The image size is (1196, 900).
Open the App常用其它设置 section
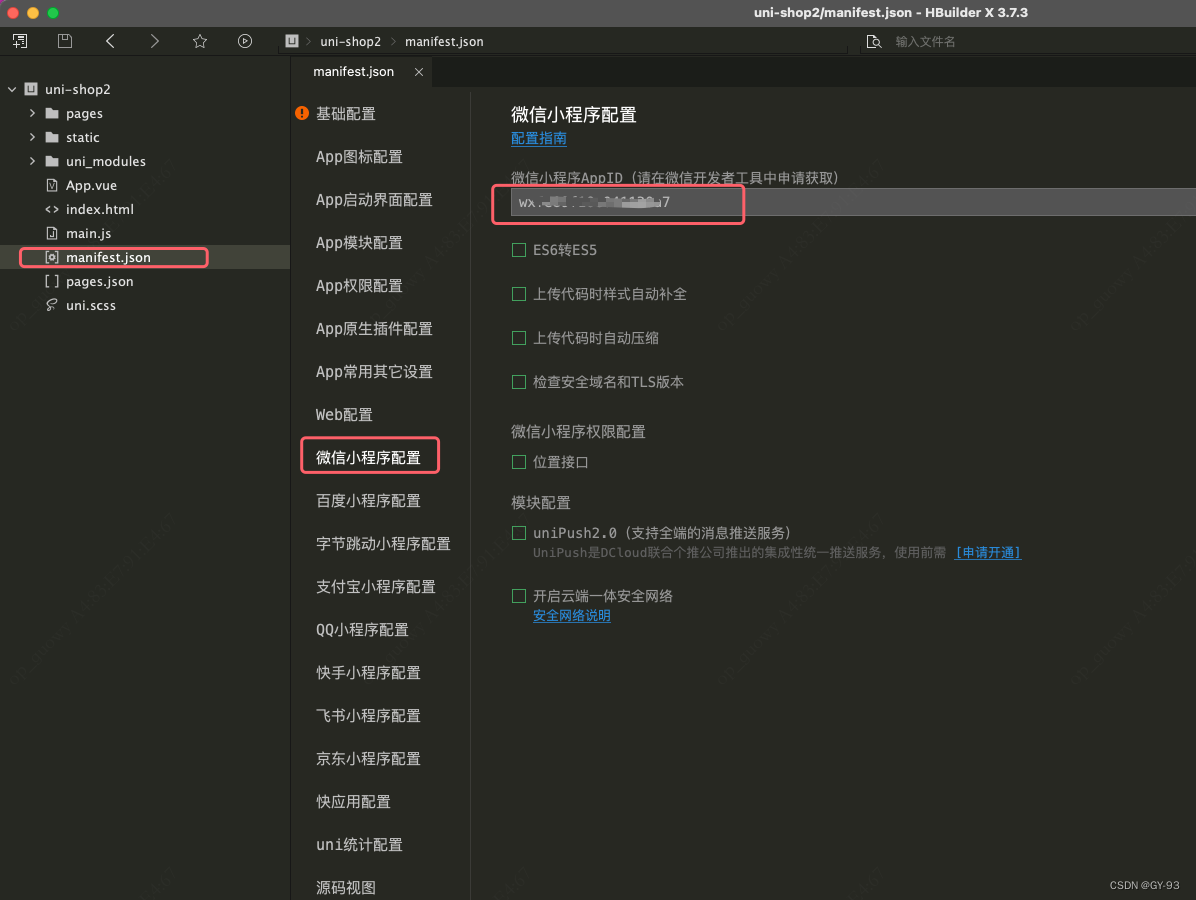[x=375, y=371]
